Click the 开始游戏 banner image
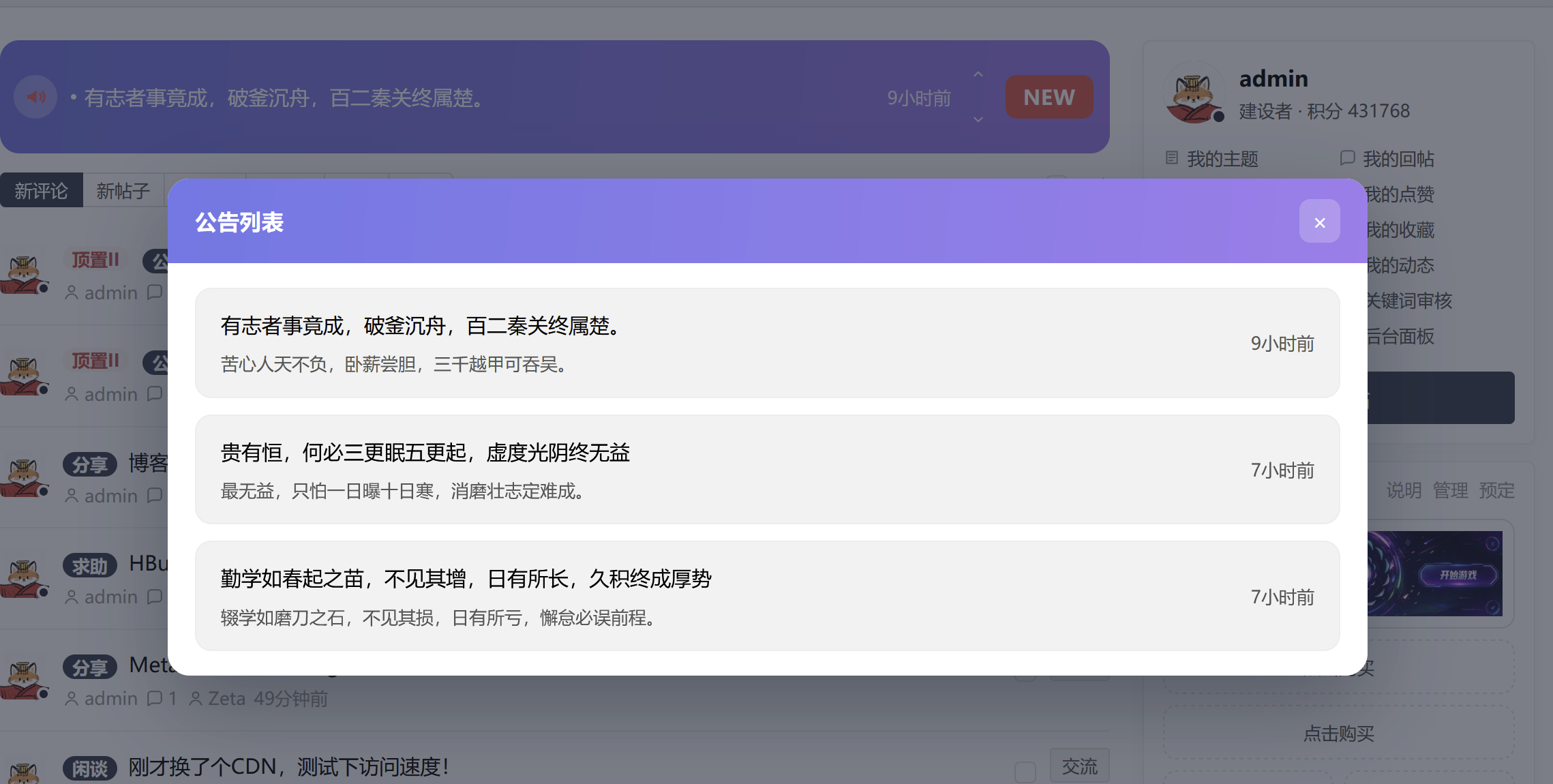 click(x=1434, y=573)
